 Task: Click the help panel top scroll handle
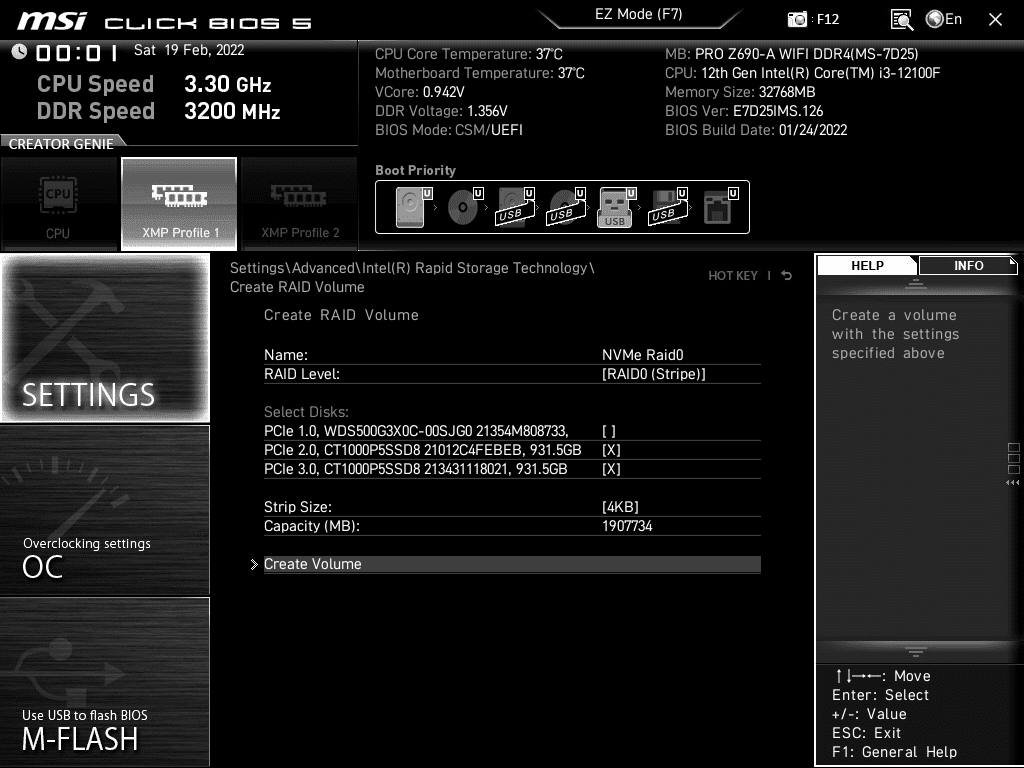(x=916, y=284)
